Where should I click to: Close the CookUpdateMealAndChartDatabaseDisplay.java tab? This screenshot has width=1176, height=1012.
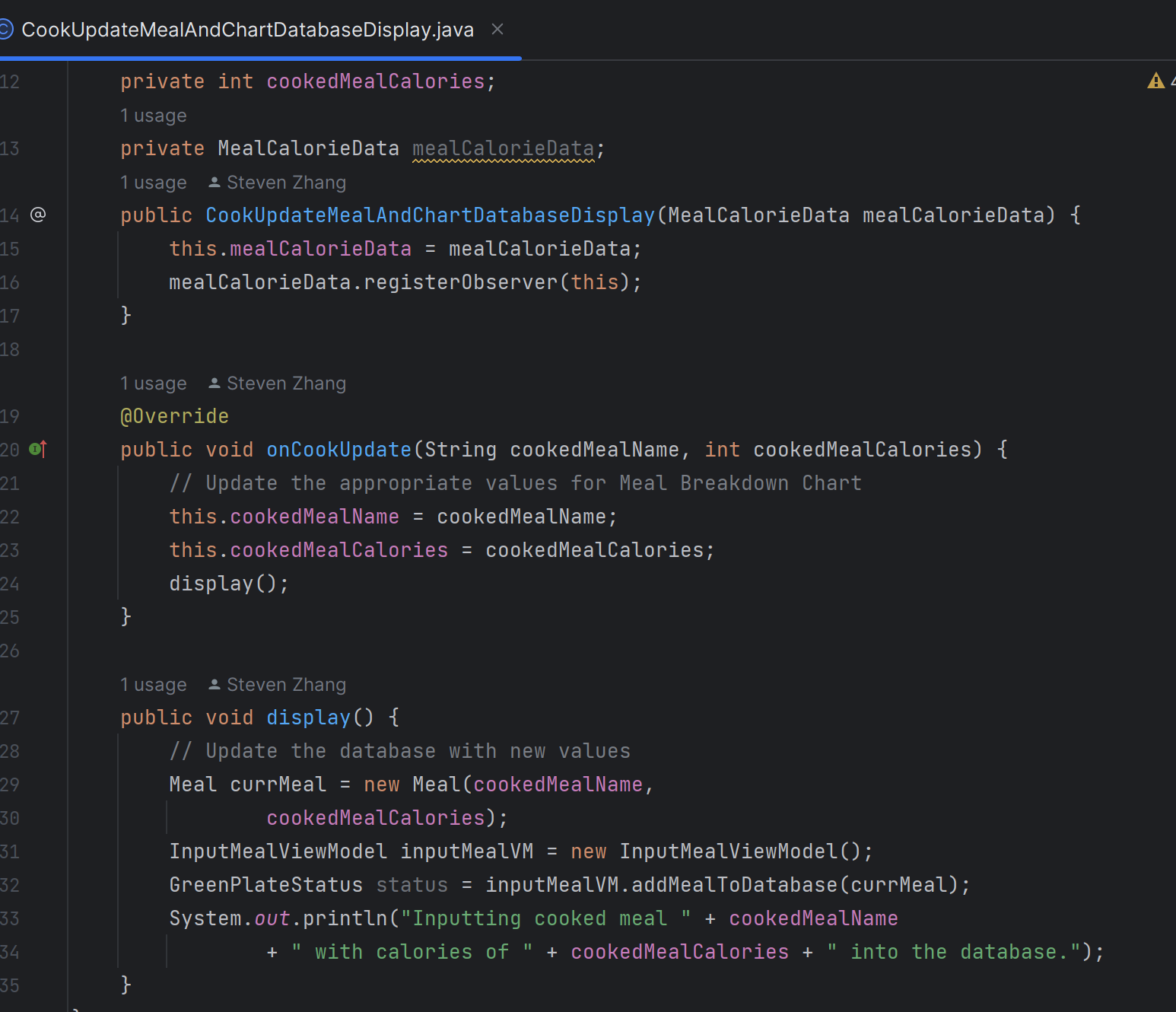coord(497,29)
